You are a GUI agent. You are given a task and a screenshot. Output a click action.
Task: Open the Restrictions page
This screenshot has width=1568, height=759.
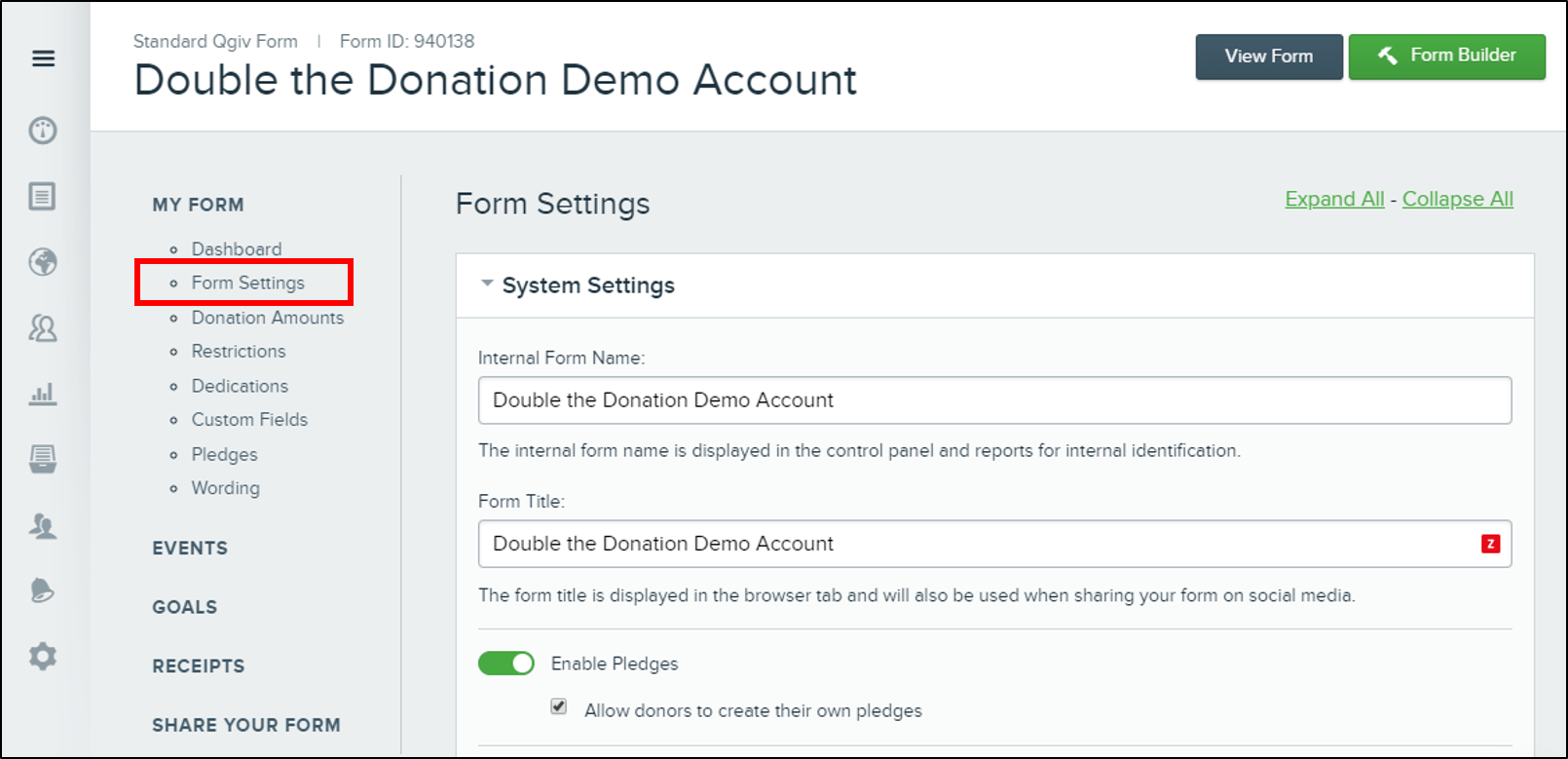(239, 351)
